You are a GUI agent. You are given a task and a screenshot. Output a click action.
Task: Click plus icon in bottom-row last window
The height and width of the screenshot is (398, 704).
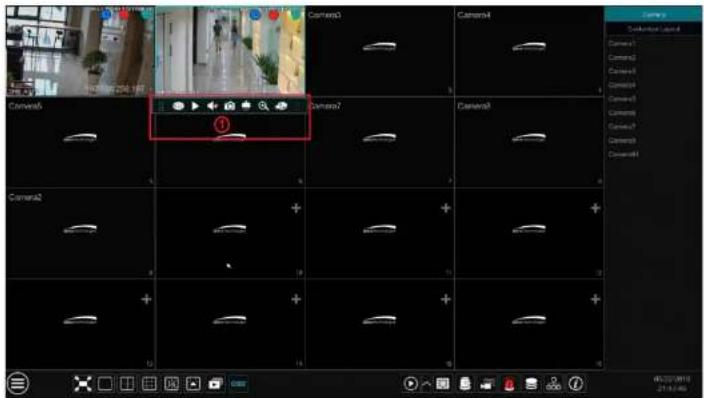tap(595, 299)
